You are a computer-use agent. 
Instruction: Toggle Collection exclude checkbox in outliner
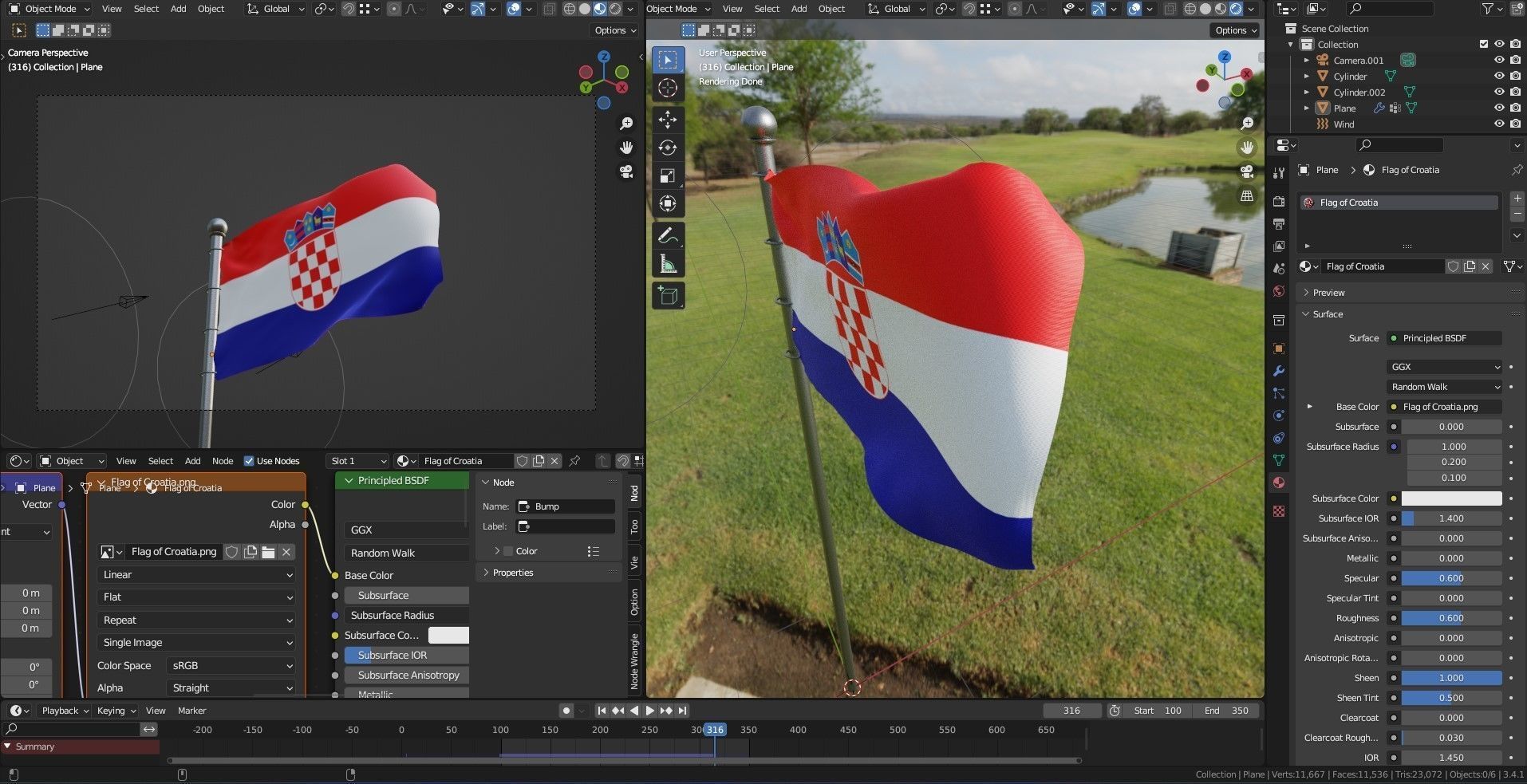[x=1484, y=45]
